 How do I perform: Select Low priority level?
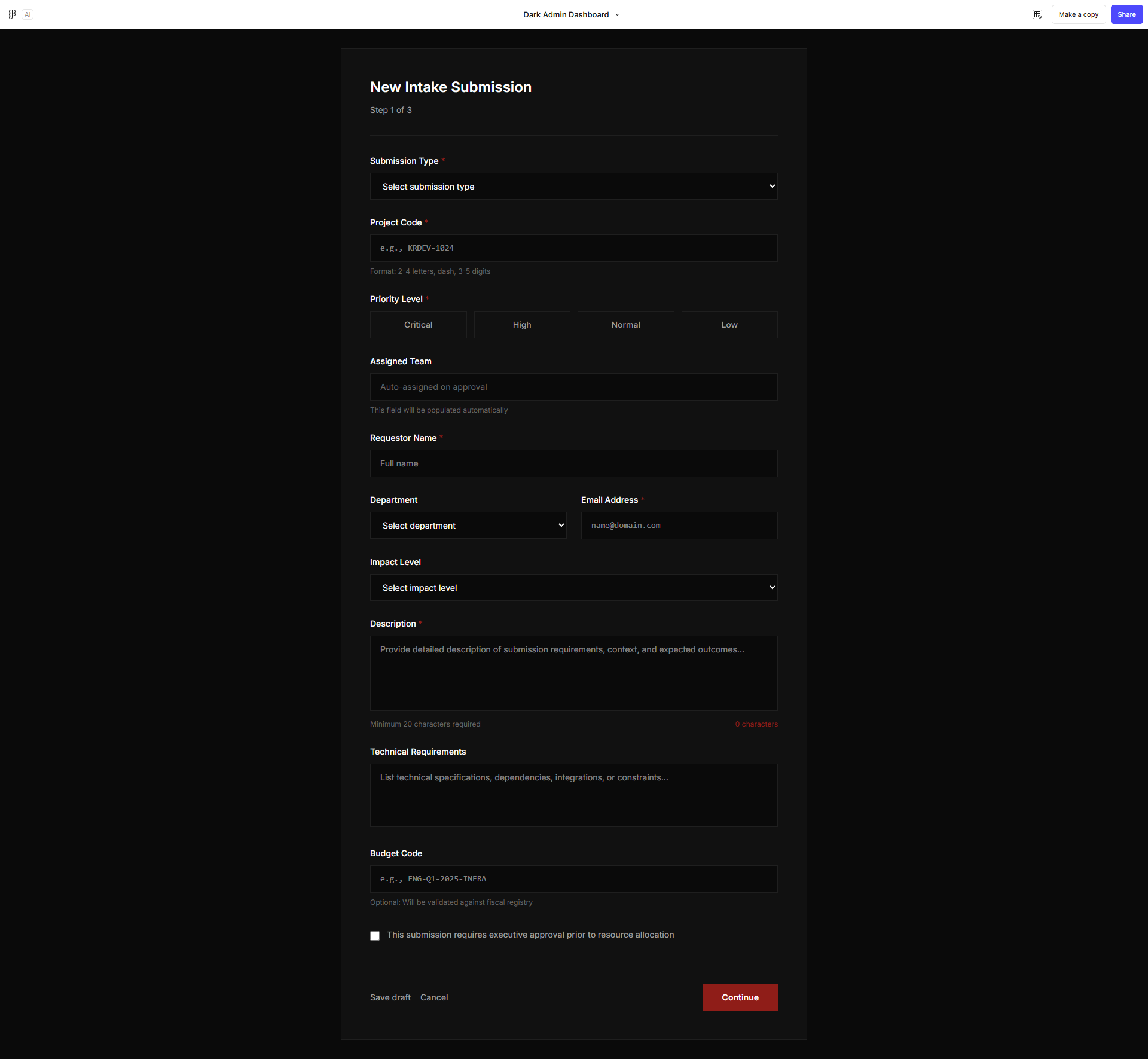click(729, 325)
